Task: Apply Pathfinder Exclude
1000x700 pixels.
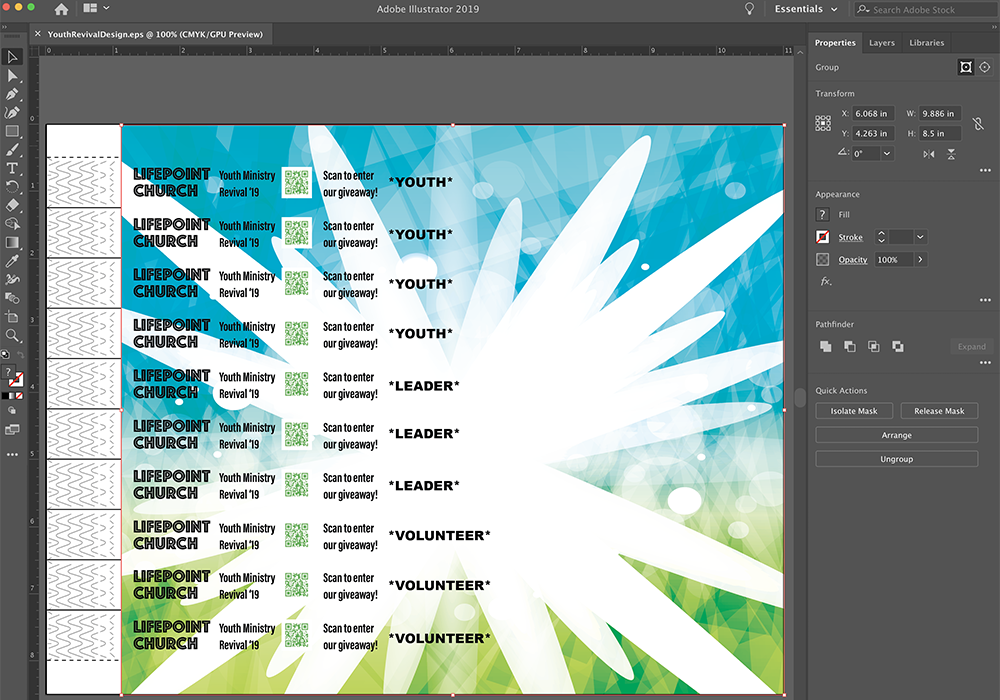Action: click(x=898, y=346)
